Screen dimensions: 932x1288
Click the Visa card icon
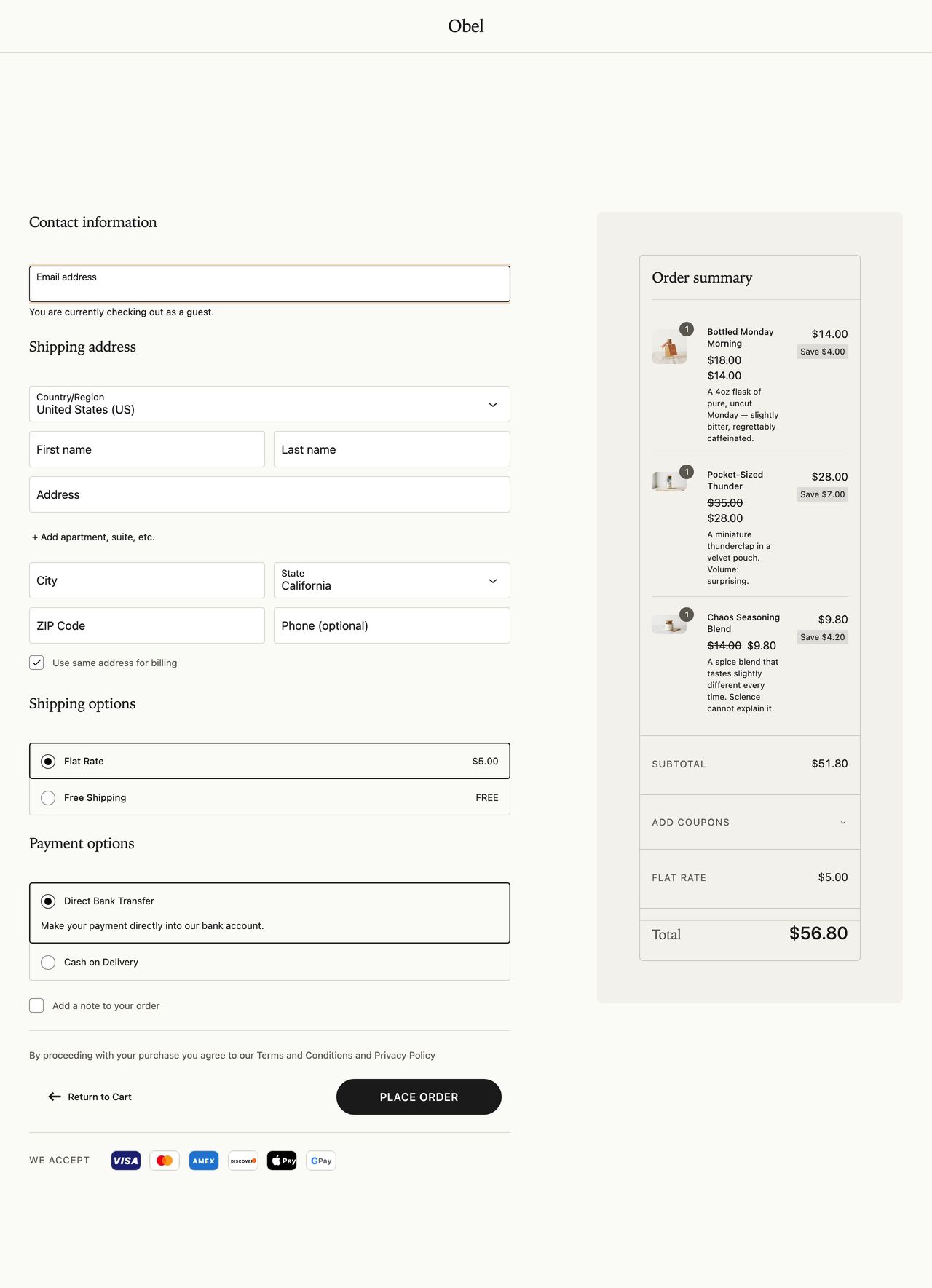point(125,1161)
